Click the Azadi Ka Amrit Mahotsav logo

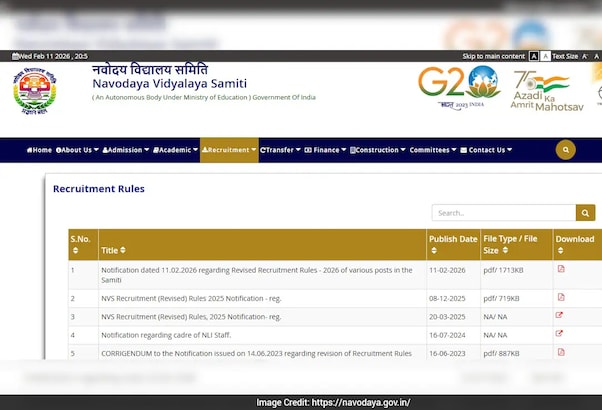(547, 91)
